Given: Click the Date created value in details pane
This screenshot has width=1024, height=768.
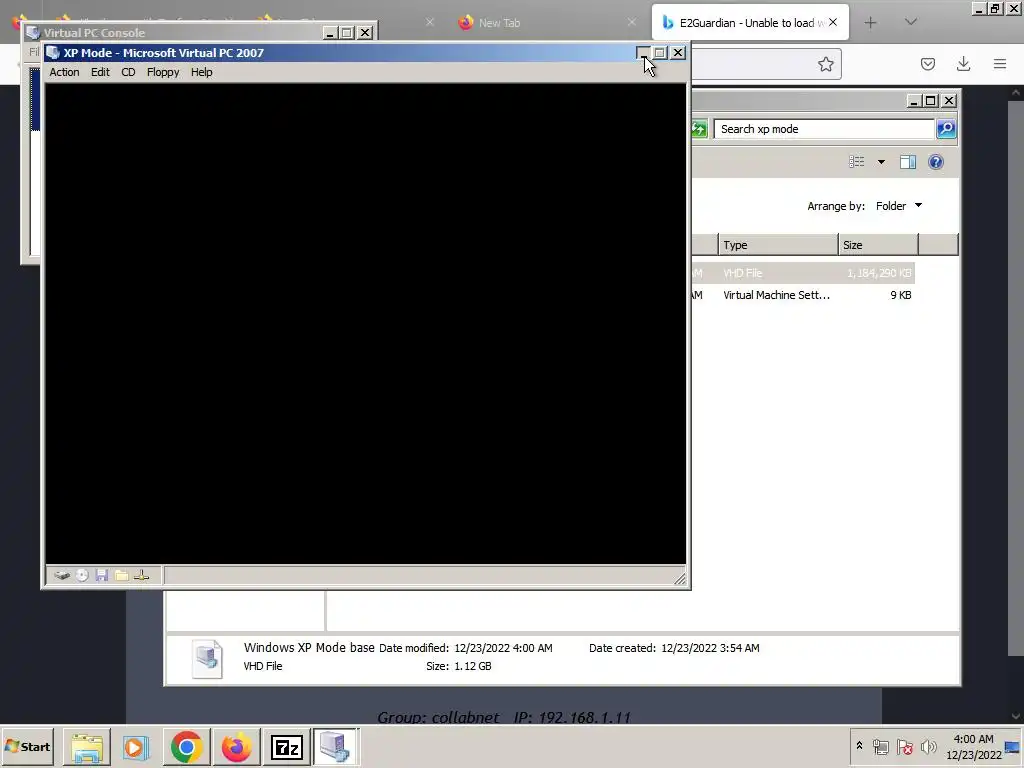Looking at the screenshot, I should pyautogui.click(x=710, y=648).
